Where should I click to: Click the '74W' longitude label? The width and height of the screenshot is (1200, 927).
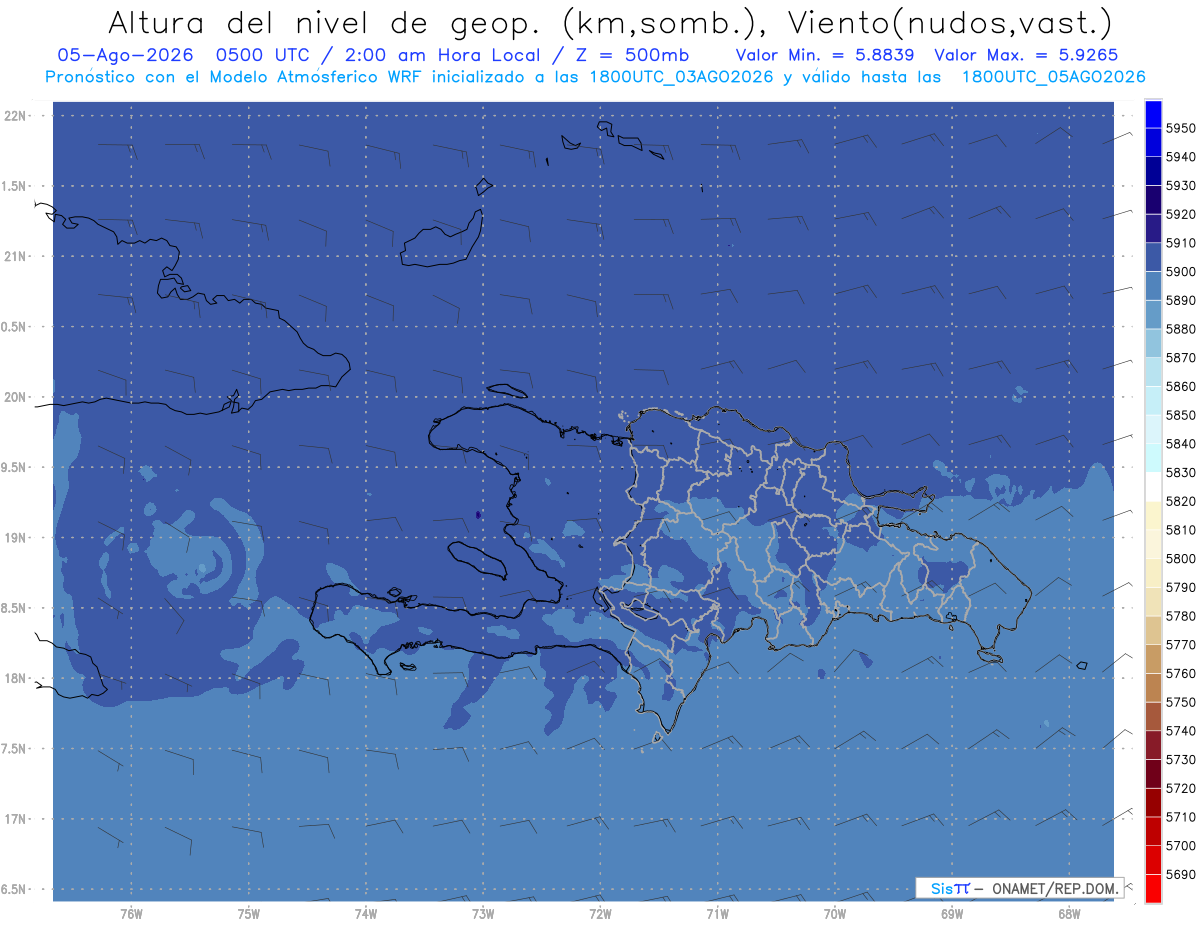pyautogui.click(x=366, y=914)
